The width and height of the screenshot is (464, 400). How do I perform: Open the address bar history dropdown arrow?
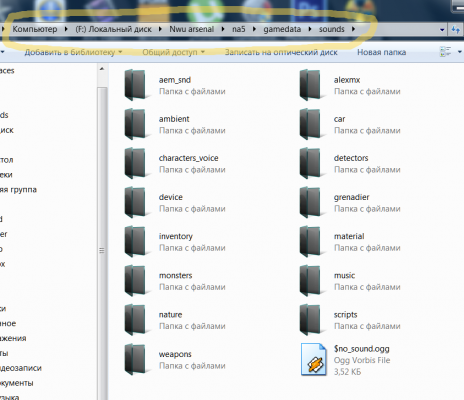[x=442, y=30]
